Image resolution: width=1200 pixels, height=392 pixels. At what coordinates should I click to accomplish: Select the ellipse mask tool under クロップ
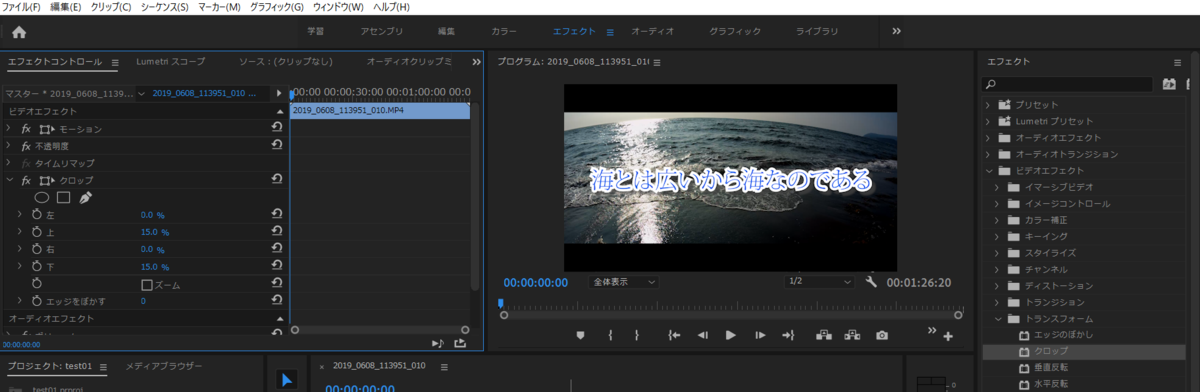click(x=42, y=198)
